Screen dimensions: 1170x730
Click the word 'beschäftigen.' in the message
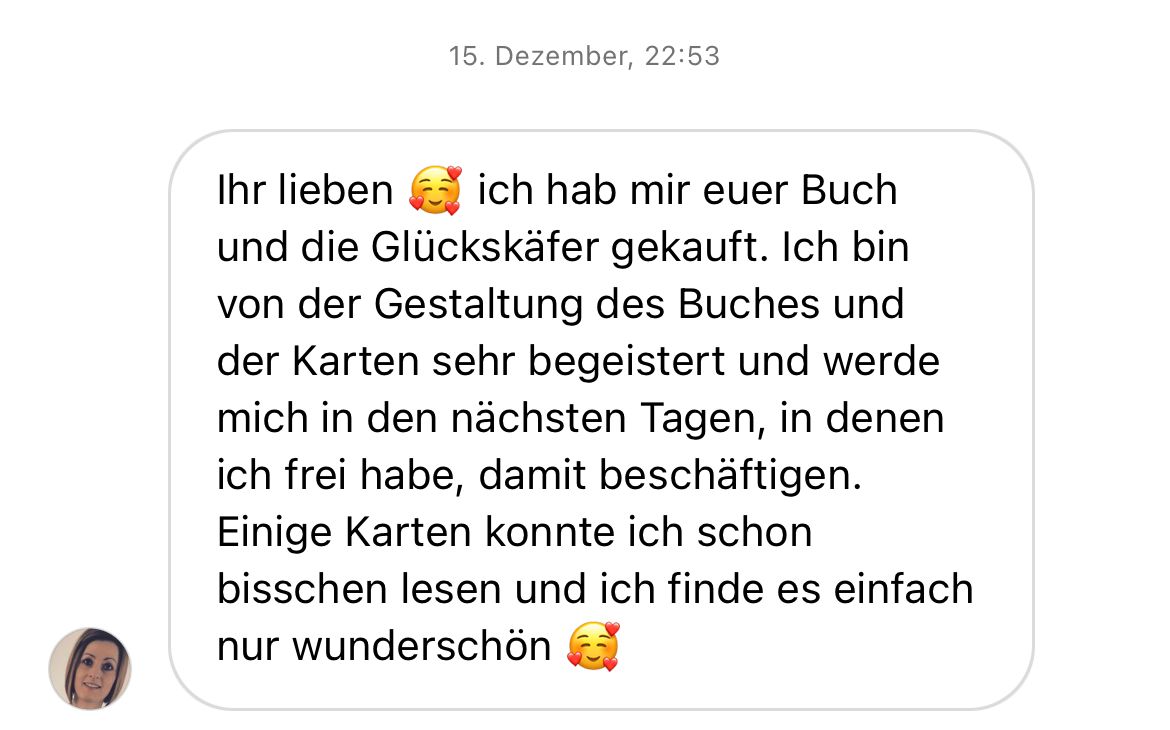coord(731,475)
